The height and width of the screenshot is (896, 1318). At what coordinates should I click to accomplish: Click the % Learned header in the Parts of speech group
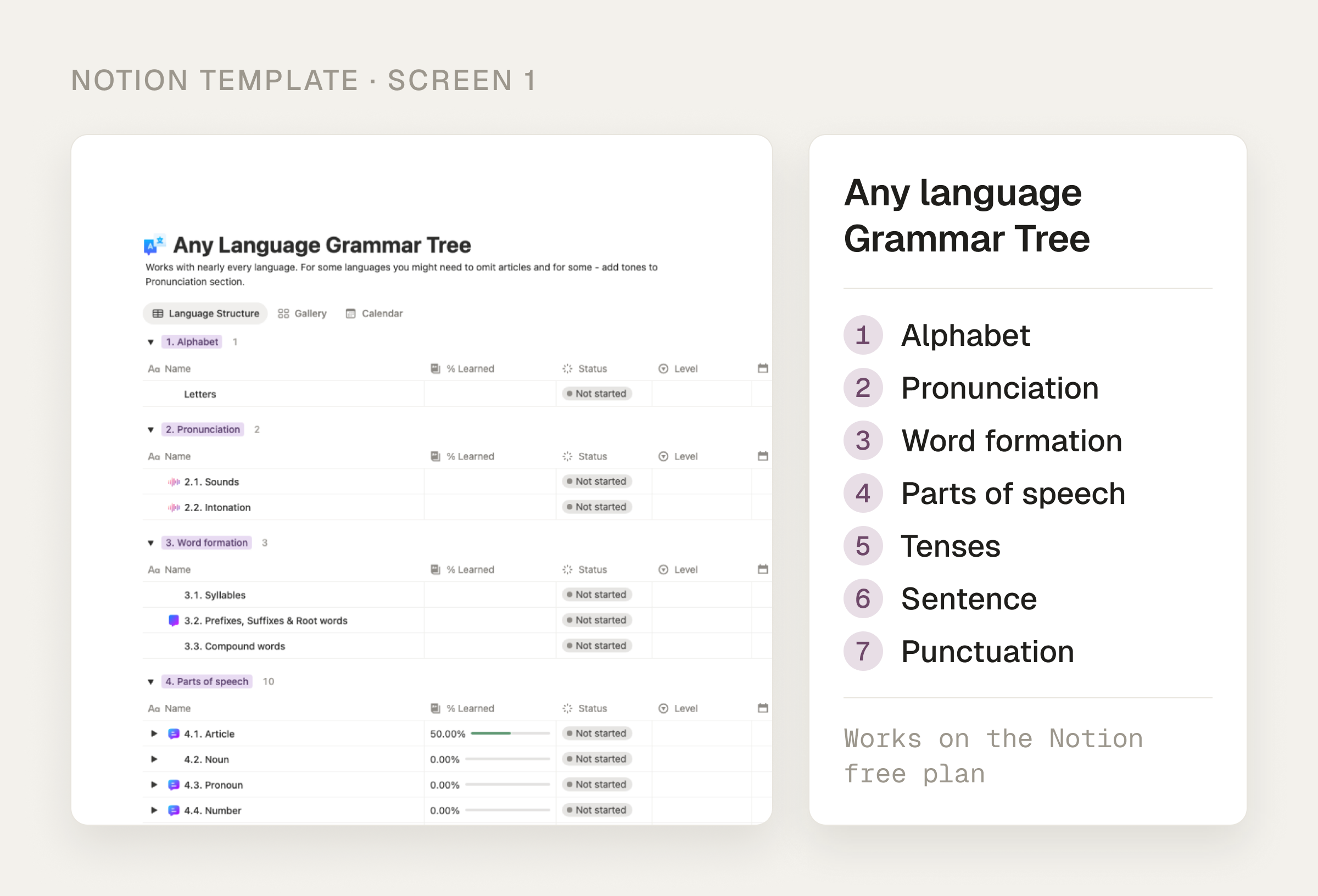tap(462, 708)
